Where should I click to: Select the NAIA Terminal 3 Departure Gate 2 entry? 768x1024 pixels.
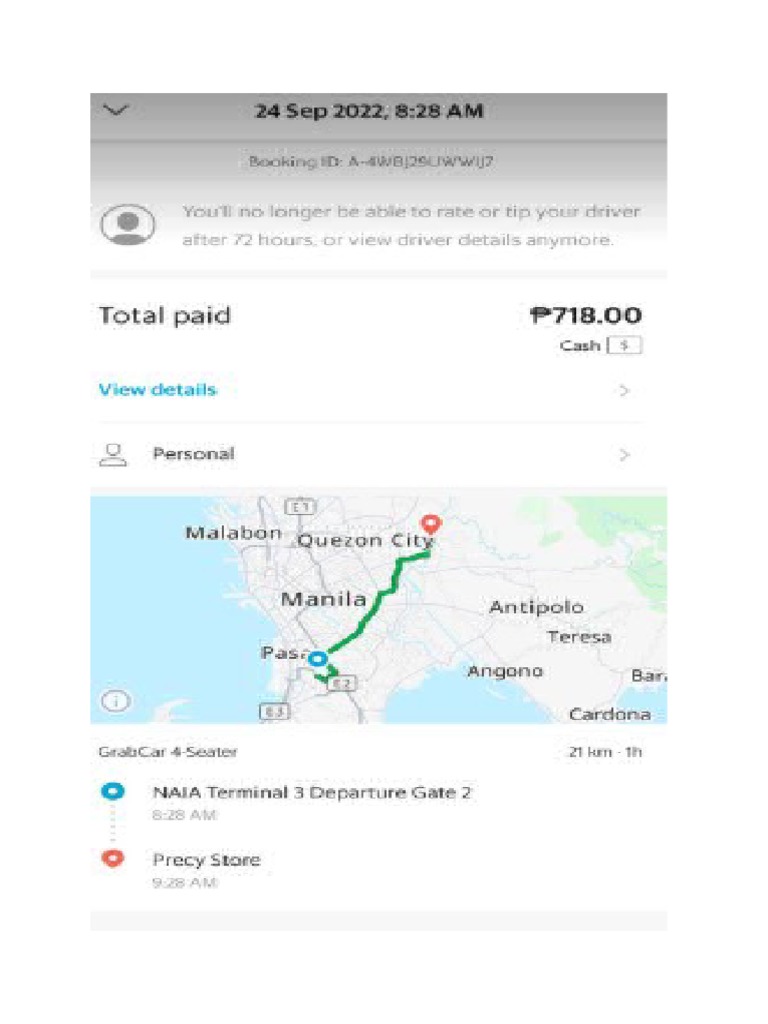(311, 793)
